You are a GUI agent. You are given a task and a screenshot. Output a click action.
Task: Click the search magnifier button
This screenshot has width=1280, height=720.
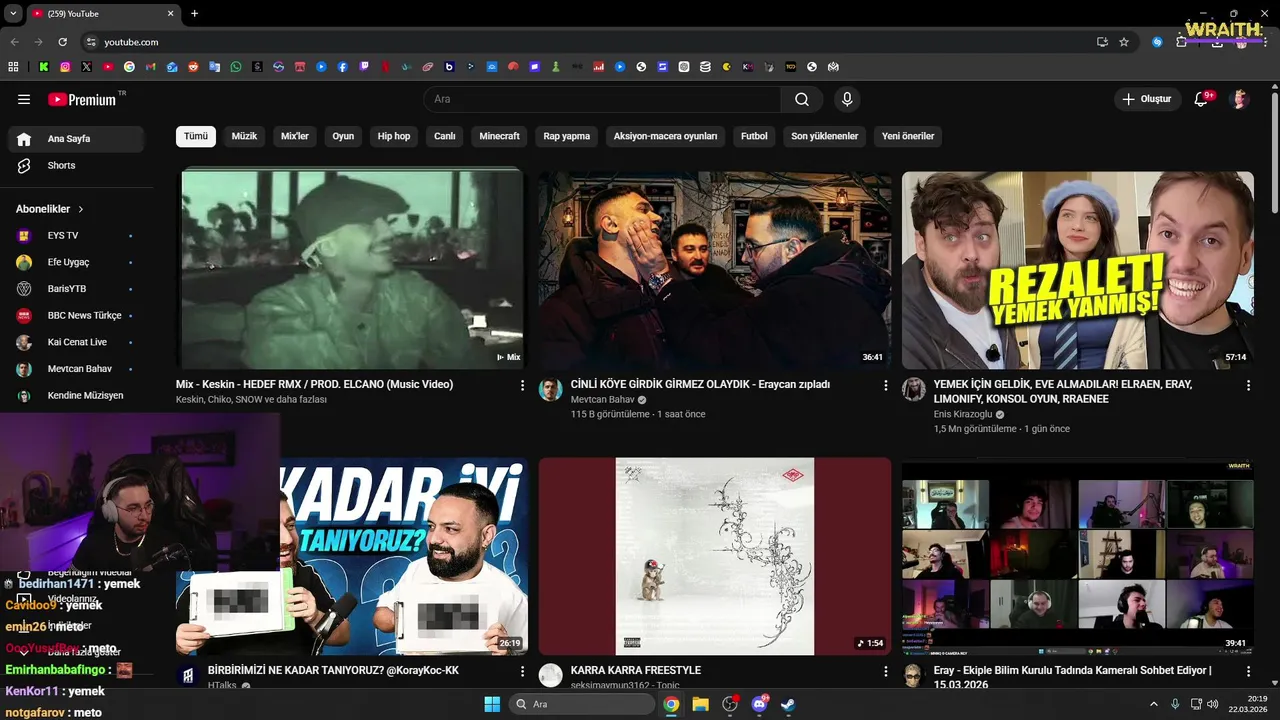pyautogui.click(x=802, y=99)
